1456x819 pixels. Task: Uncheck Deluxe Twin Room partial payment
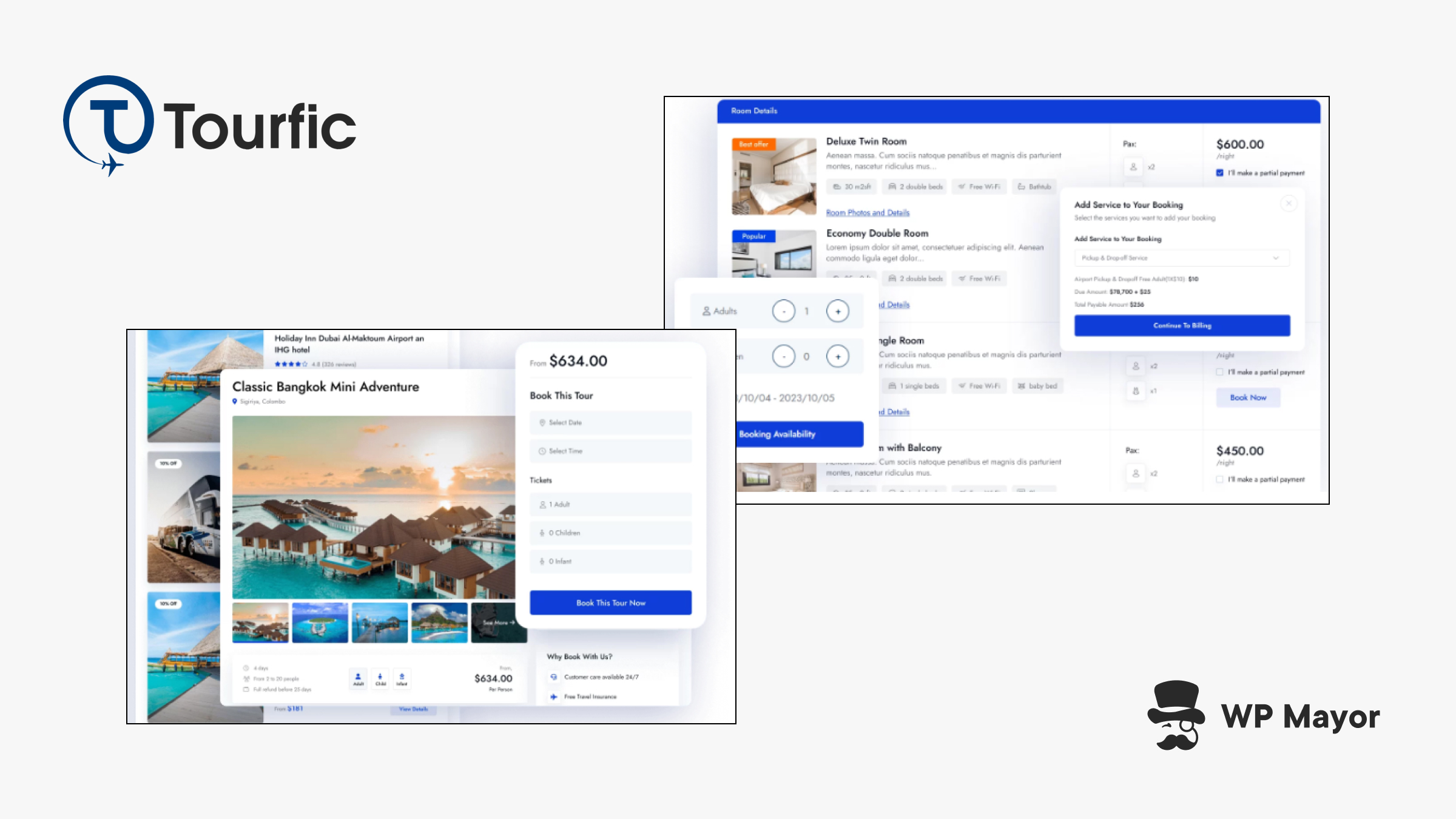[x=1219, y=173]
